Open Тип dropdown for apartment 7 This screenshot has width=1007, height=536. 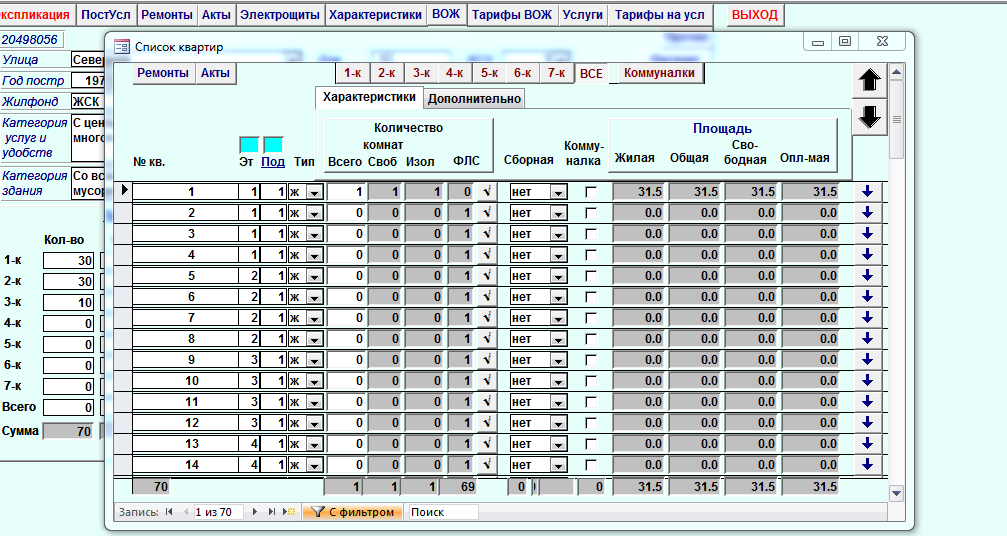point(314,318)
